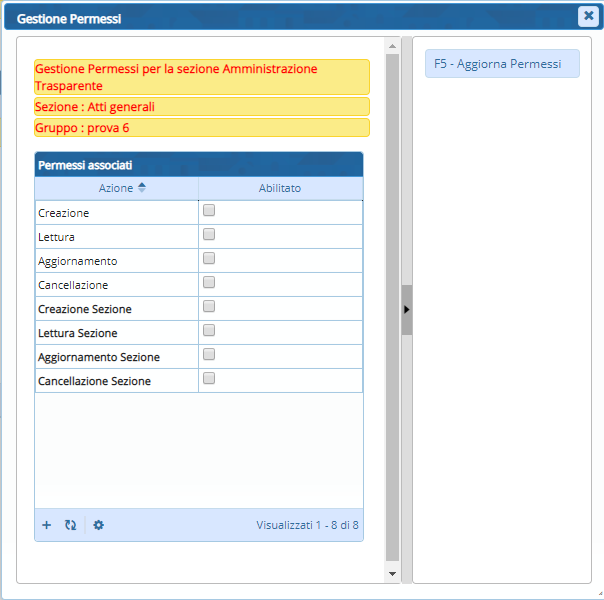604x600 pixels.
Task: Sort by the Azione column header
Action: click(x=115, y=188)
